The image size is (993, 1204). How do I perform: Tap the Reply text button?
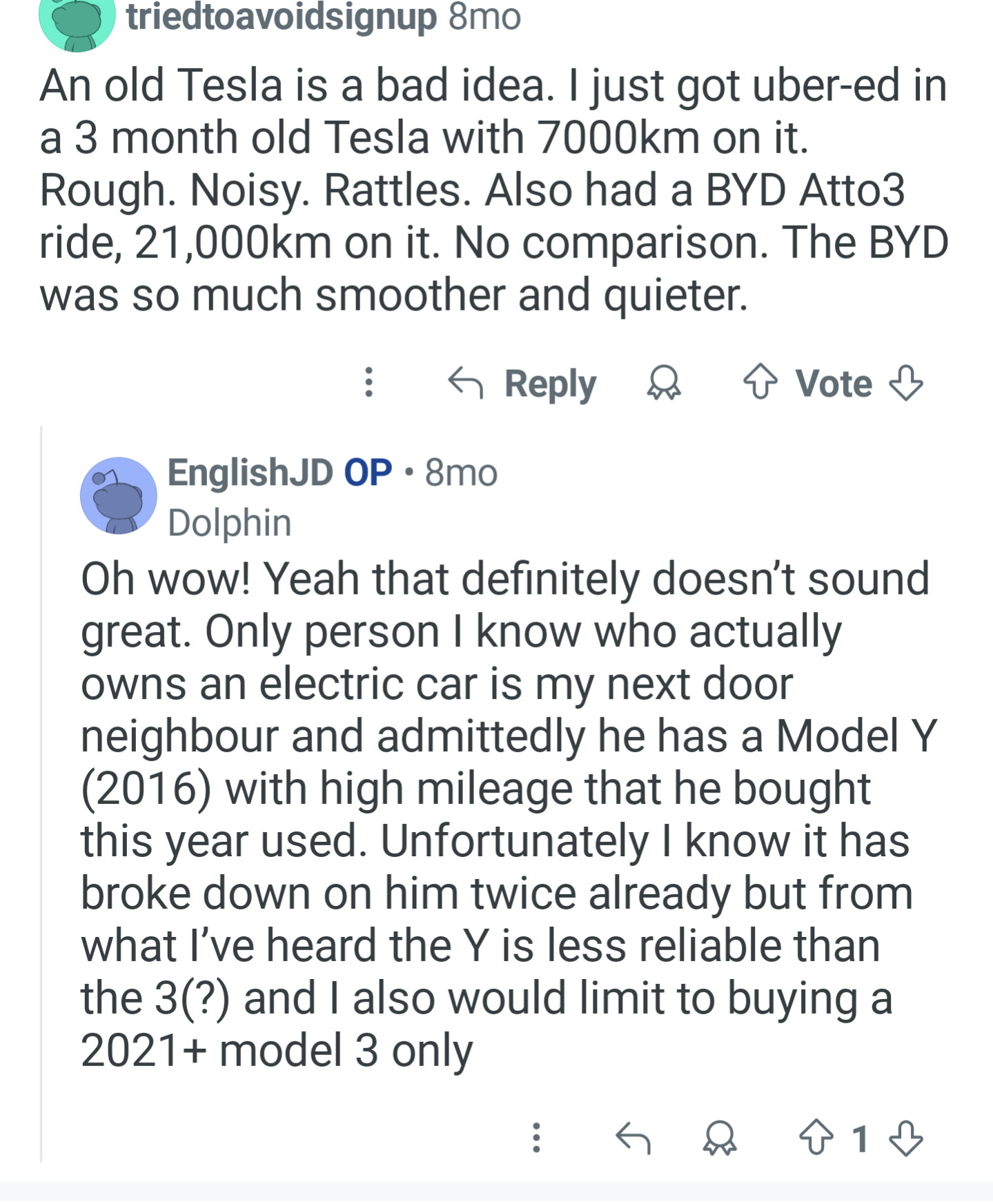tap(550, 384)
